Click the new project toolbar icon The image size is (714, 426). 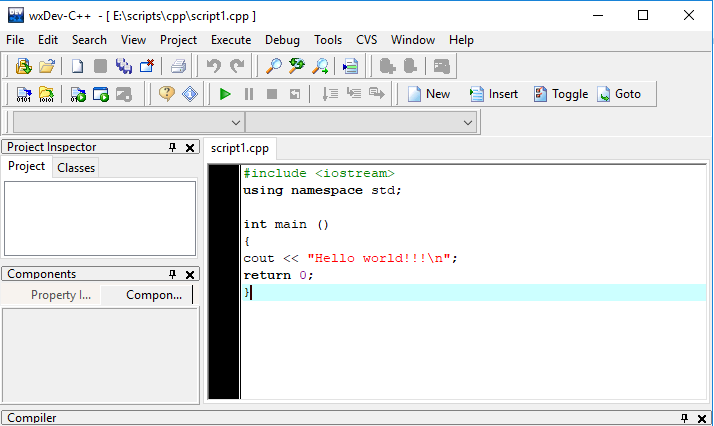(x=23, y=66)
